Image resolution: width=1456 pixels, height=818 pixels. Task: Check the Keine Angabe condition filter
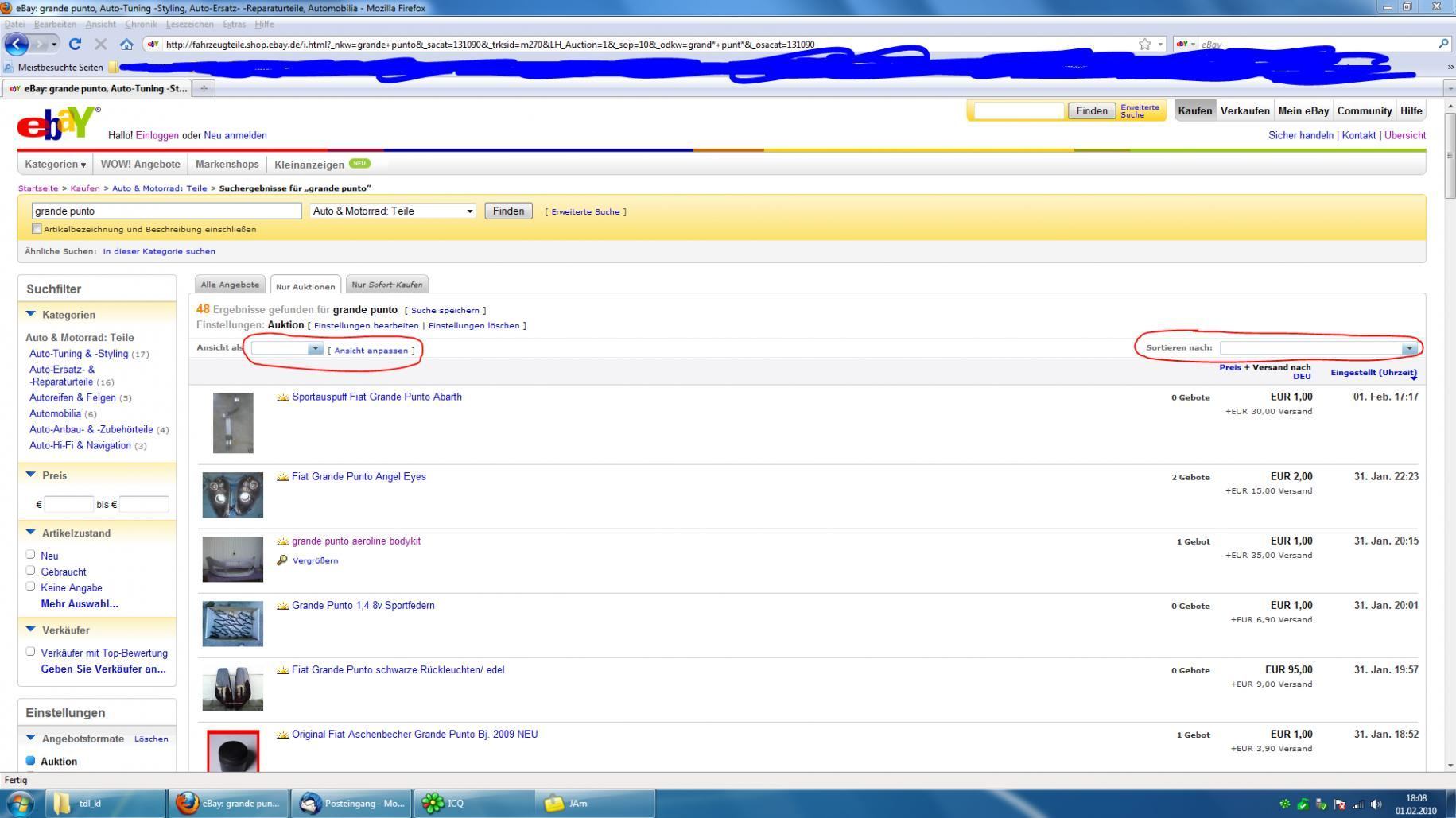tap(30, 587)
